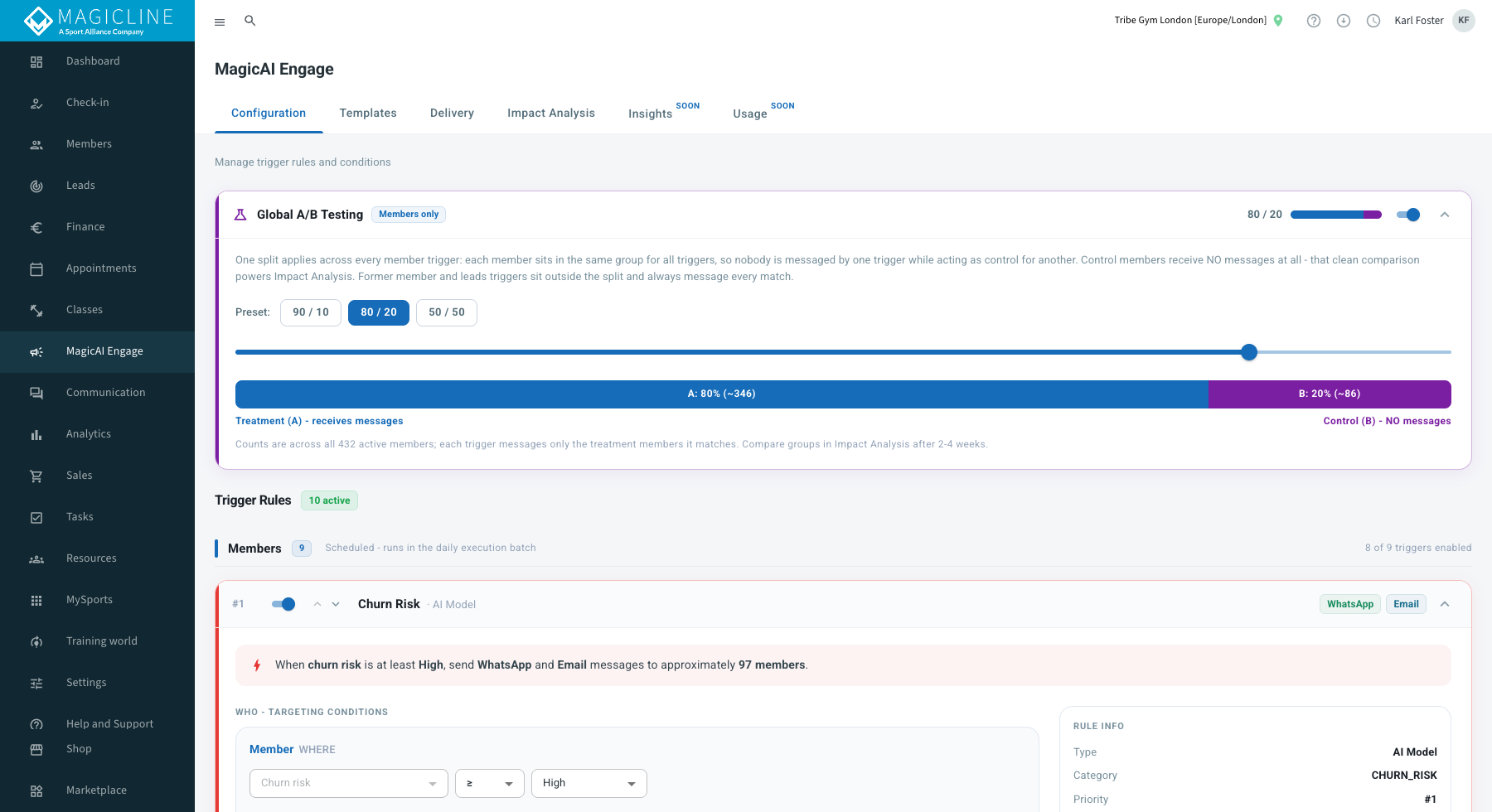Open Help and Support in sidebar

pos(97,724)
